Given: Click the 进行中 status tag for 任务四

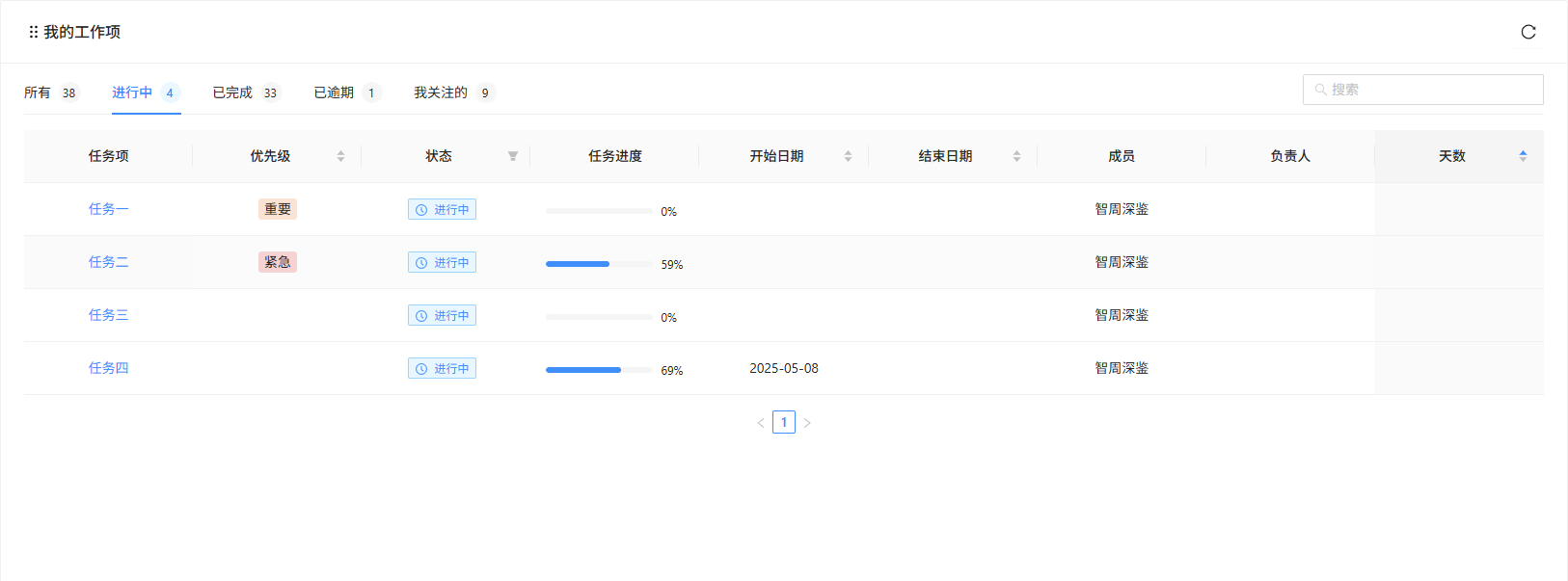Looking at the screenshot, I should tap(442, 368).
